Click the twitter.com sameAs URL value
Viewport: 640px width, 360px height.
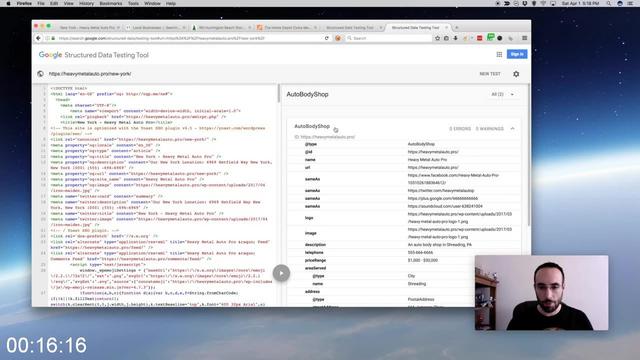441,191
